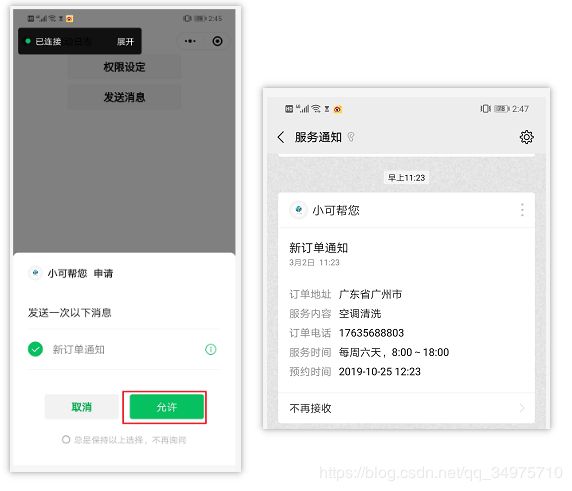Click the 已连接 connection status indicator
The width and height of the screenshot is (572, 491).
43,42
